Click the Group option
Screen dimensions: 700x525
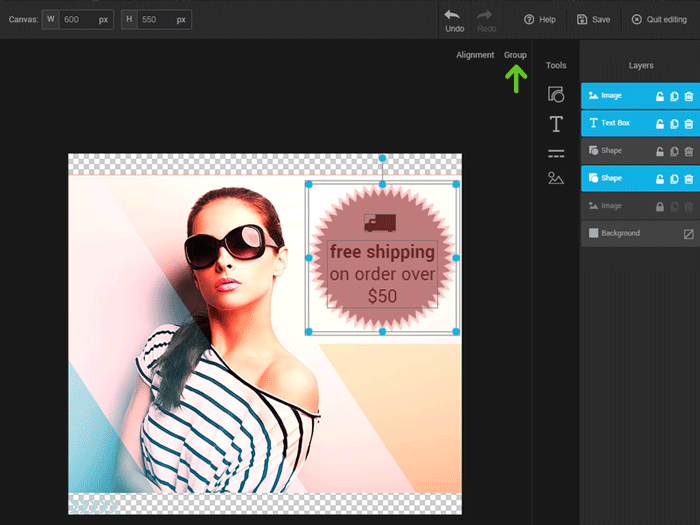click(x=515, y=55)
